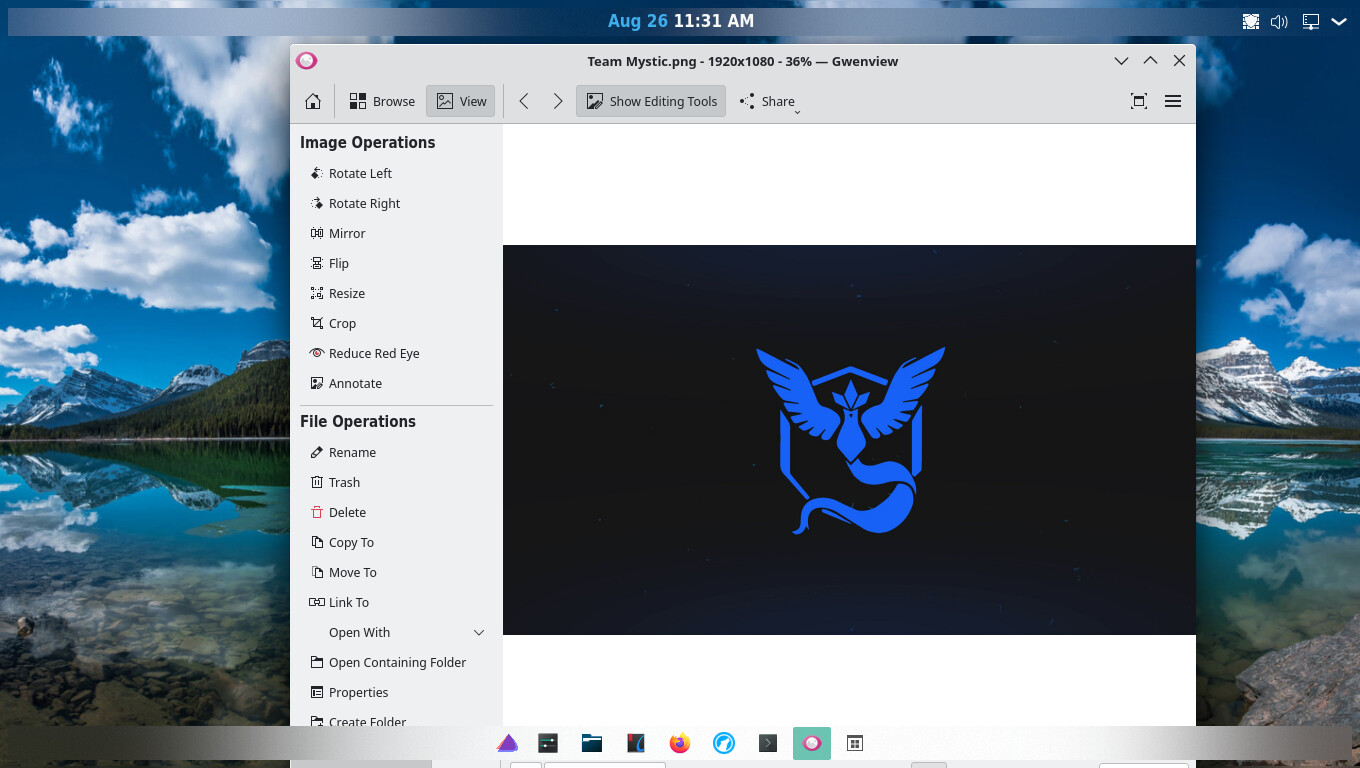Click the window grid icon in the dock
The width and height of the screenshot is (1360, 768).
tap(855, 743)
